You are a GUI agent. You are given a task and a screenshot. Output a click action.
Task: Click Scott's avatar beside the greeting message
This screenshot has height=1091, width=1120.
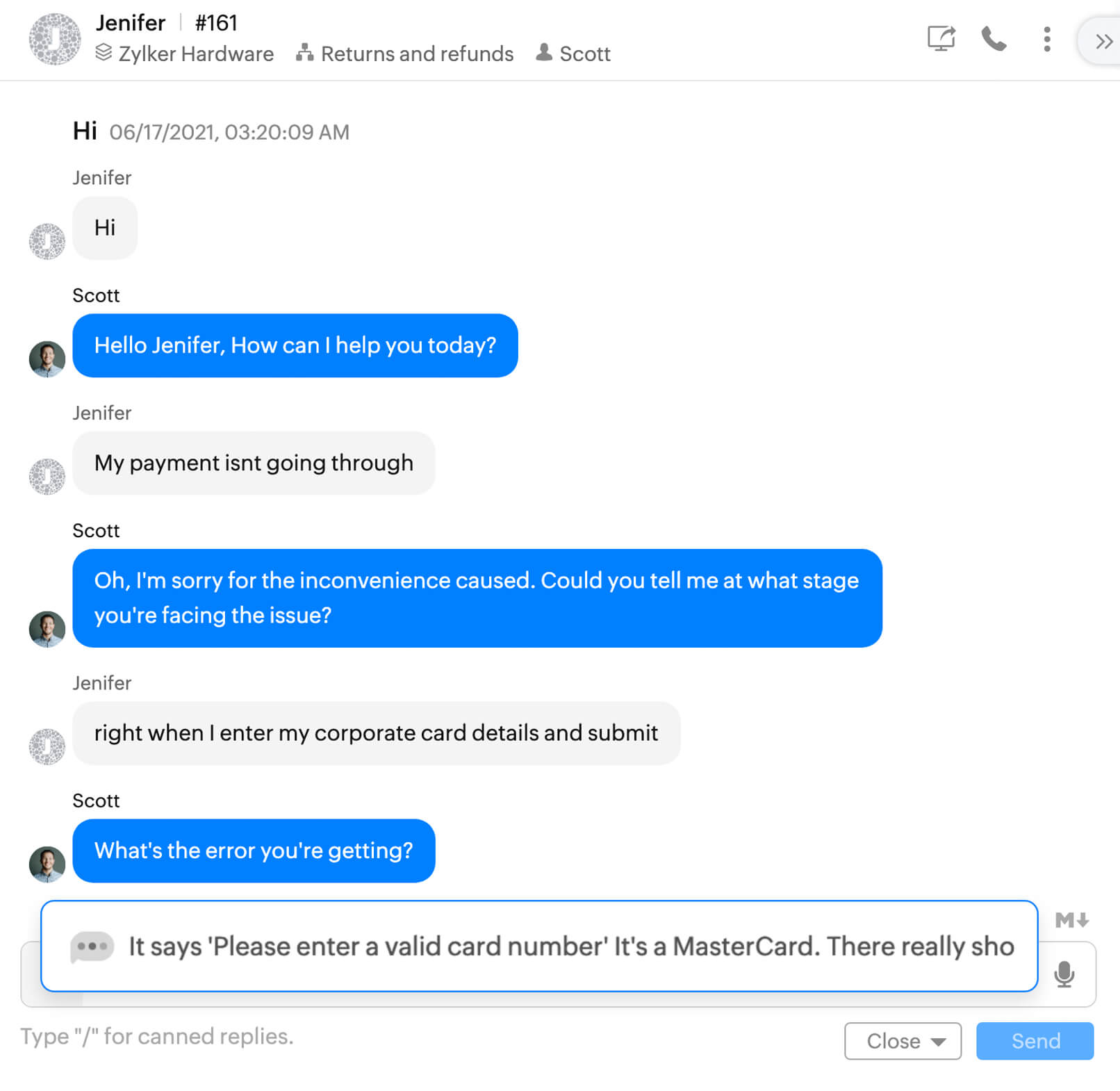pos(47,359)
